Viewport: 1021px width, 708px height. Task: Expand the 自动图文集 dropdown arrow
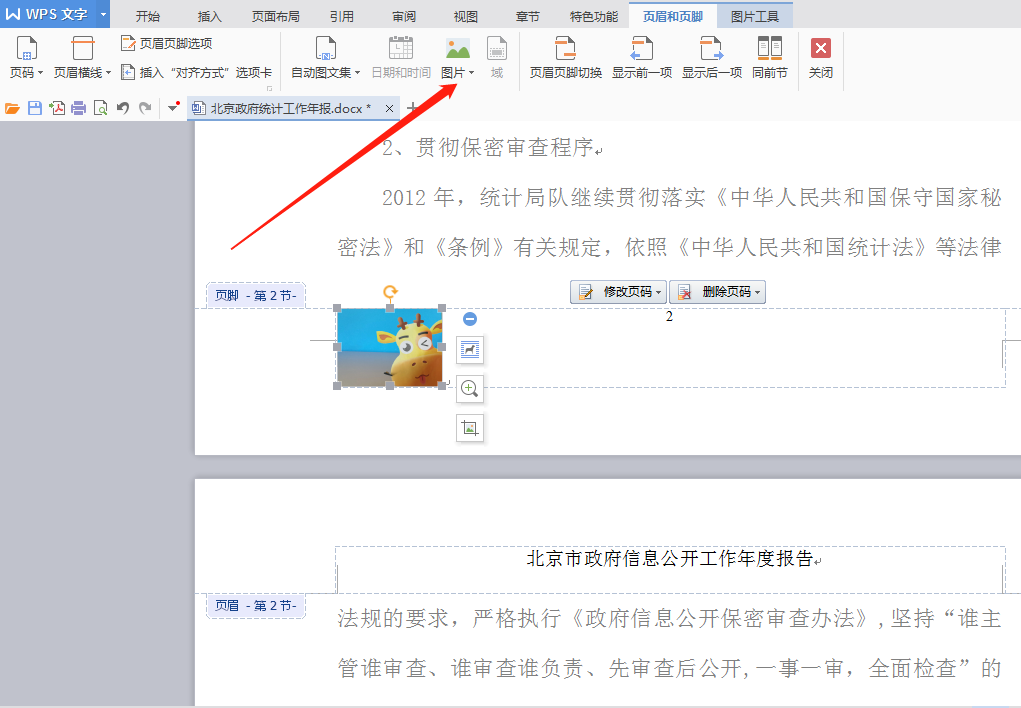[x=357, y=73]
